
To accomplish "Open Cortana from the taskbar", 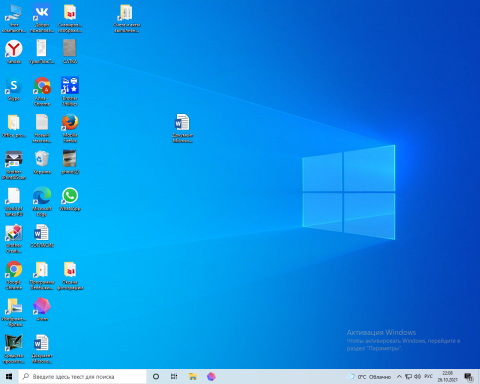I will coord(156,377).
